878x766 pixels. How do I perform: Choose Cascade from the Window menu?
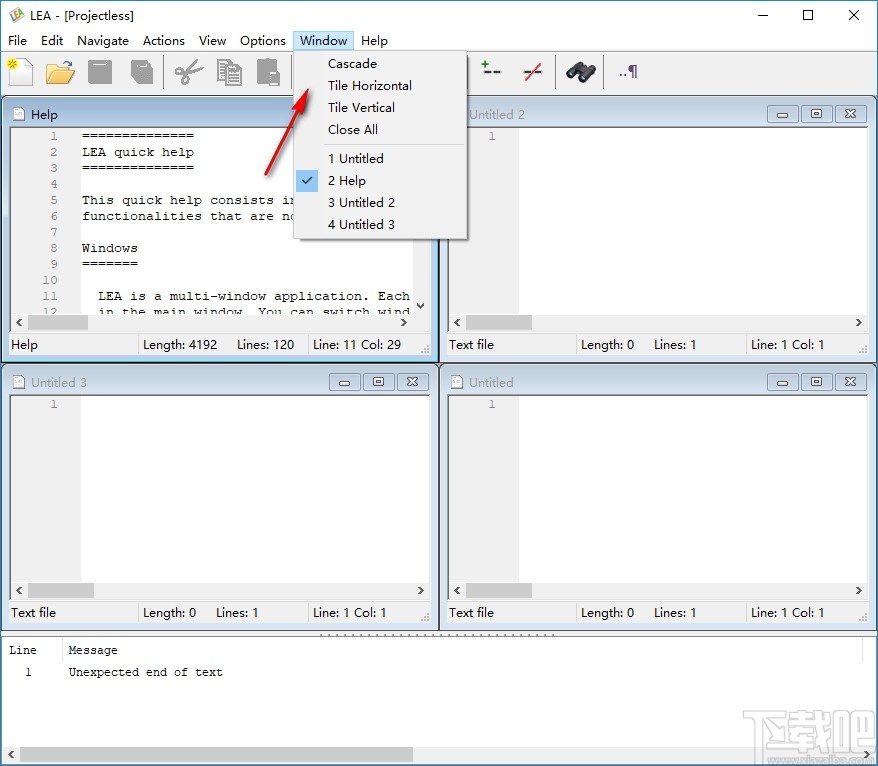380,64
